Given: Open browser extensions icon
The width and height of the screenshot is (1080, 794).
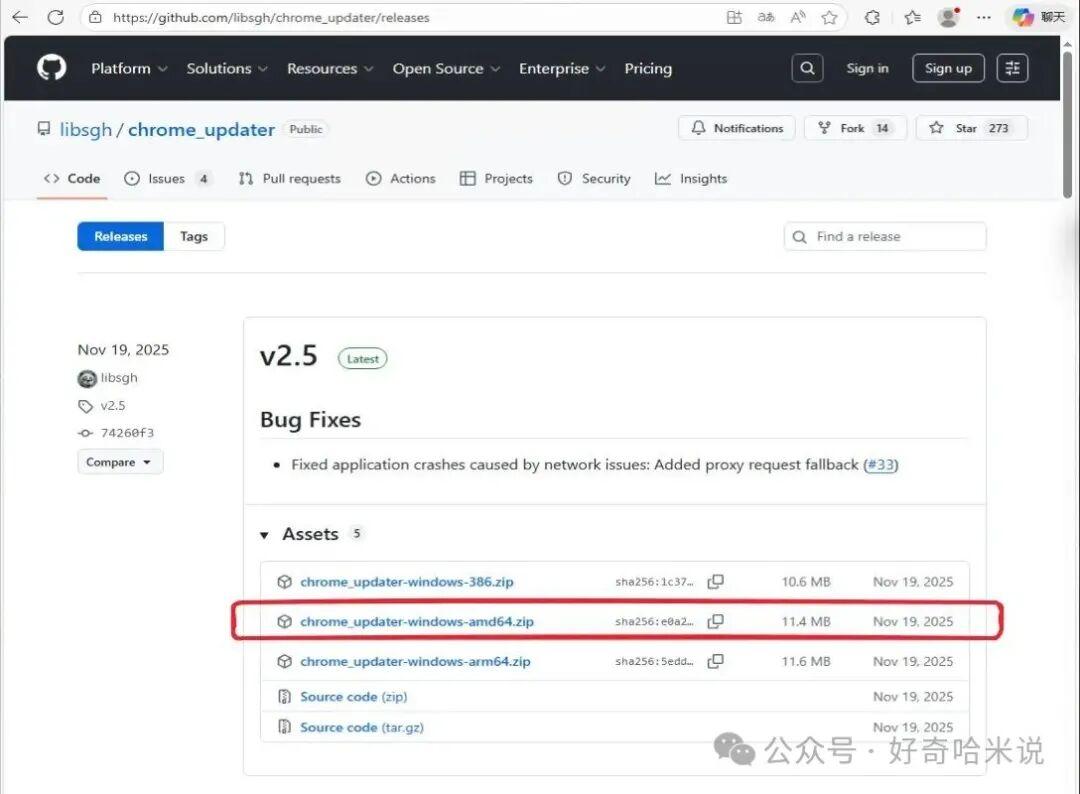Looking at the screenshot, I should click(872, 17).
